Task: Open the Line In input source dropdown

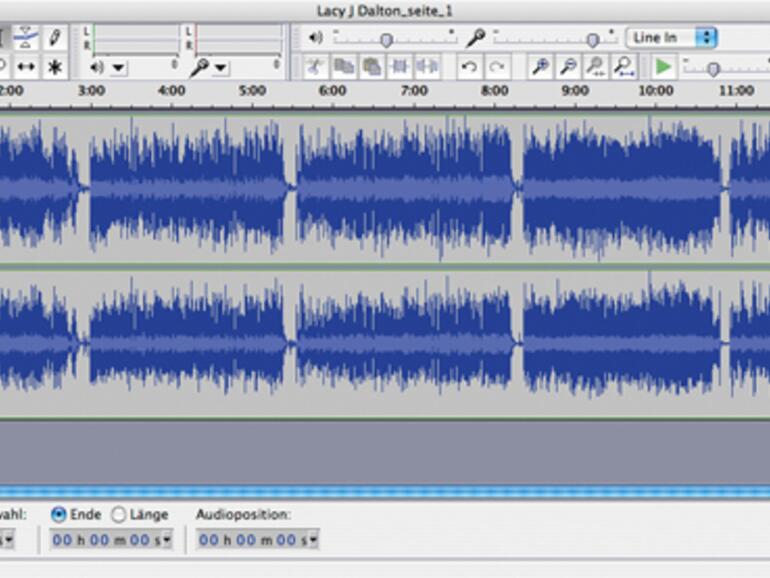Action: pos(672,37)
